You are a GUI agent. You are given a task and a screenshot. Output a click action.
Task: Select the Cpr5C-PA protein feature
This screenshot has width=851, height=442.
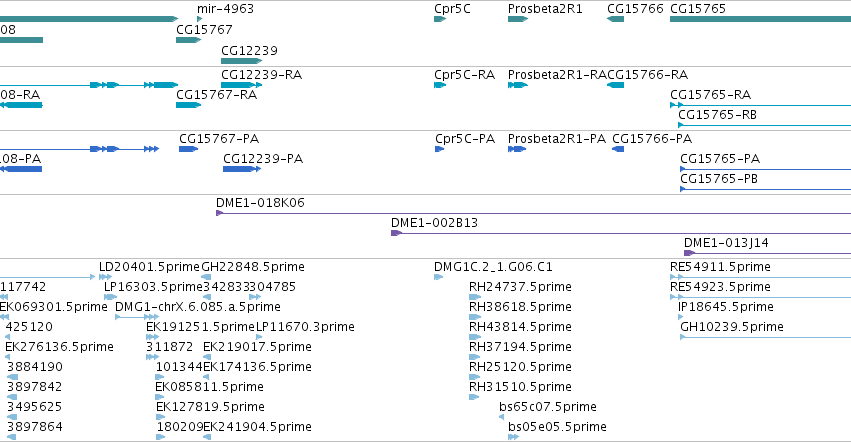point(439,148)
